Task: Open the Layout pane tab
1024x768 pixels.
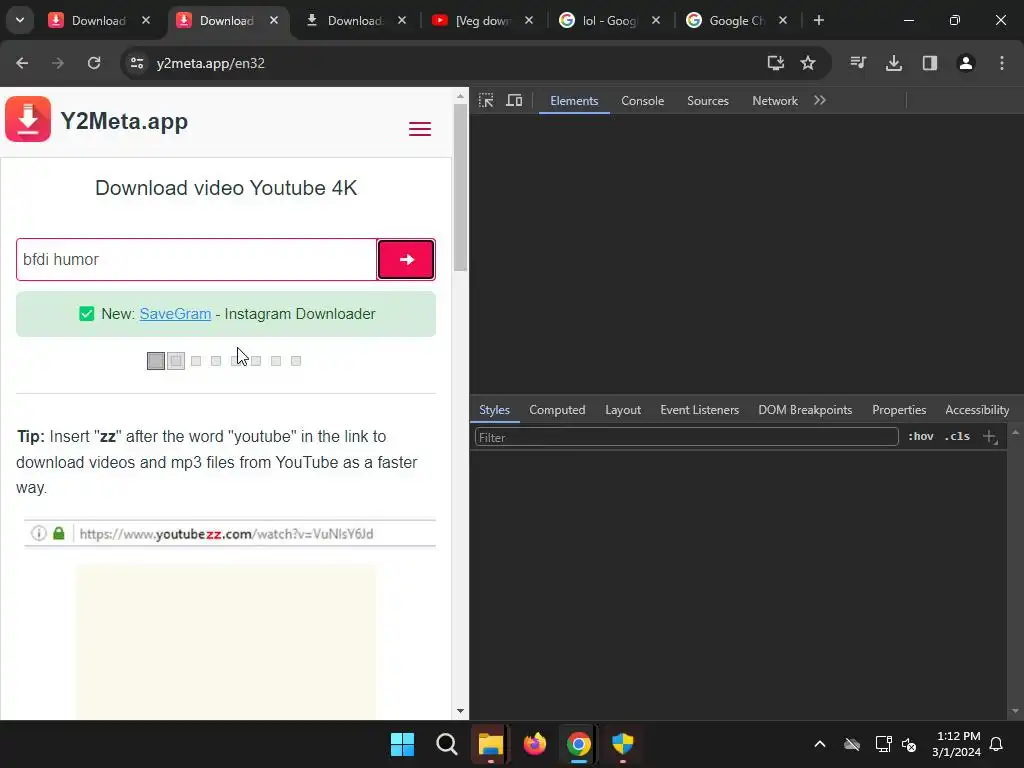Action: pos(623,409)
